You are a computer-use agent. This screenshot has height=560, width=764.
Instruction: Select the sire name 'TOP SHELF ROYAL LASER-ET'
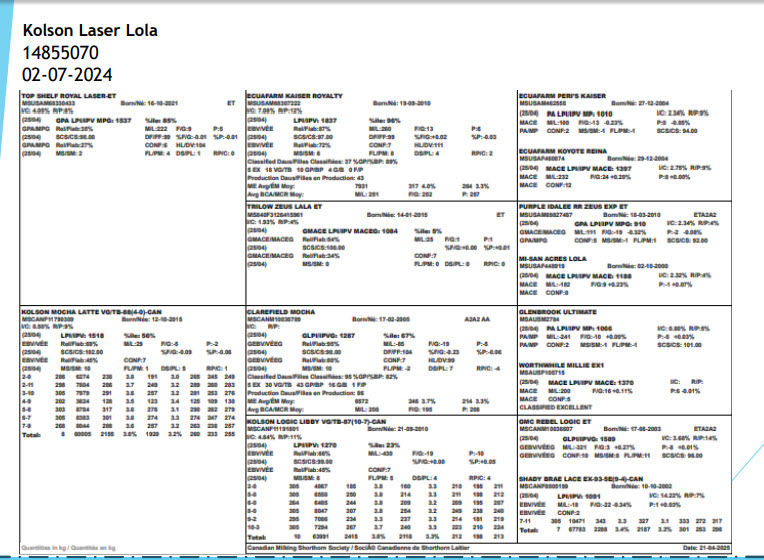click(x=69, y=96)
